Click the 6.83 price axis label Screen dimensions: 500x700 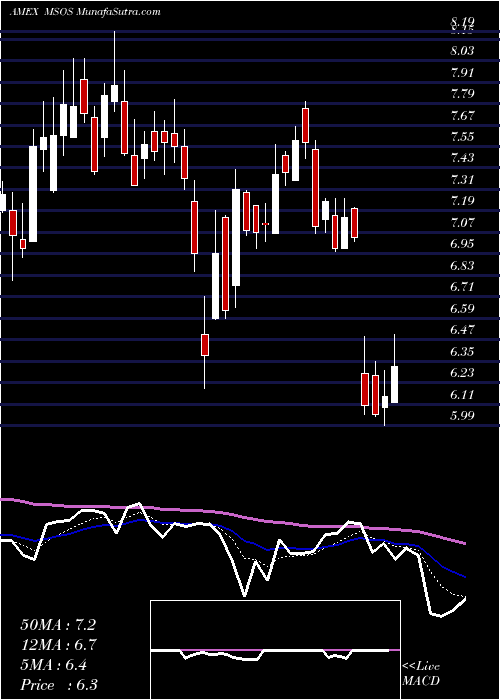click(463, 266)
